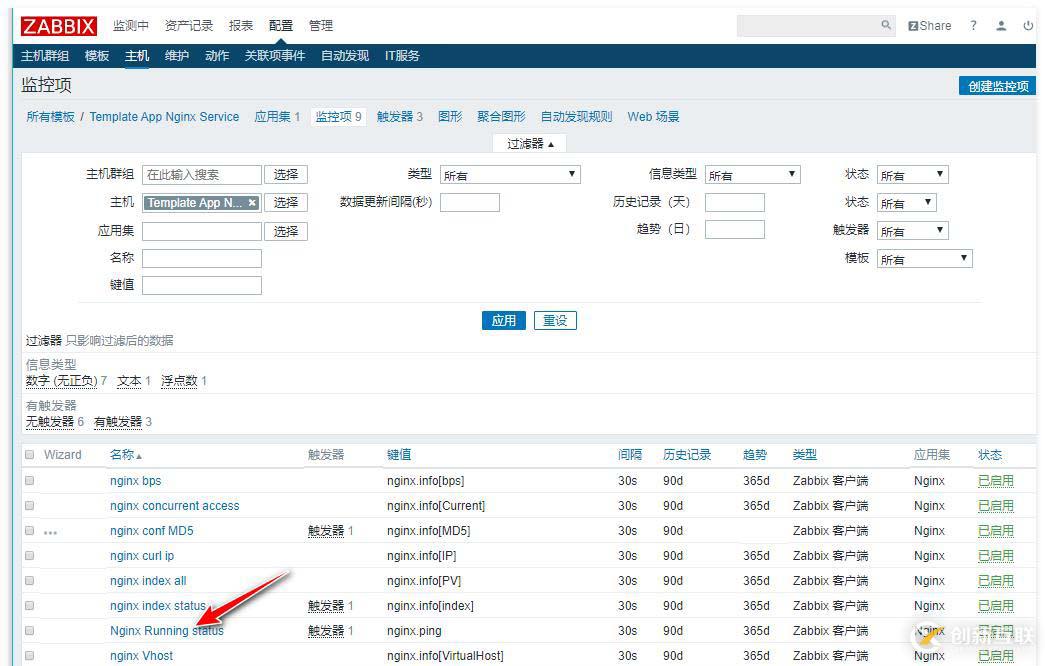Open the Nginx Running status item
This screenshot has height=666, width=1045.
[x=167, y=631]
